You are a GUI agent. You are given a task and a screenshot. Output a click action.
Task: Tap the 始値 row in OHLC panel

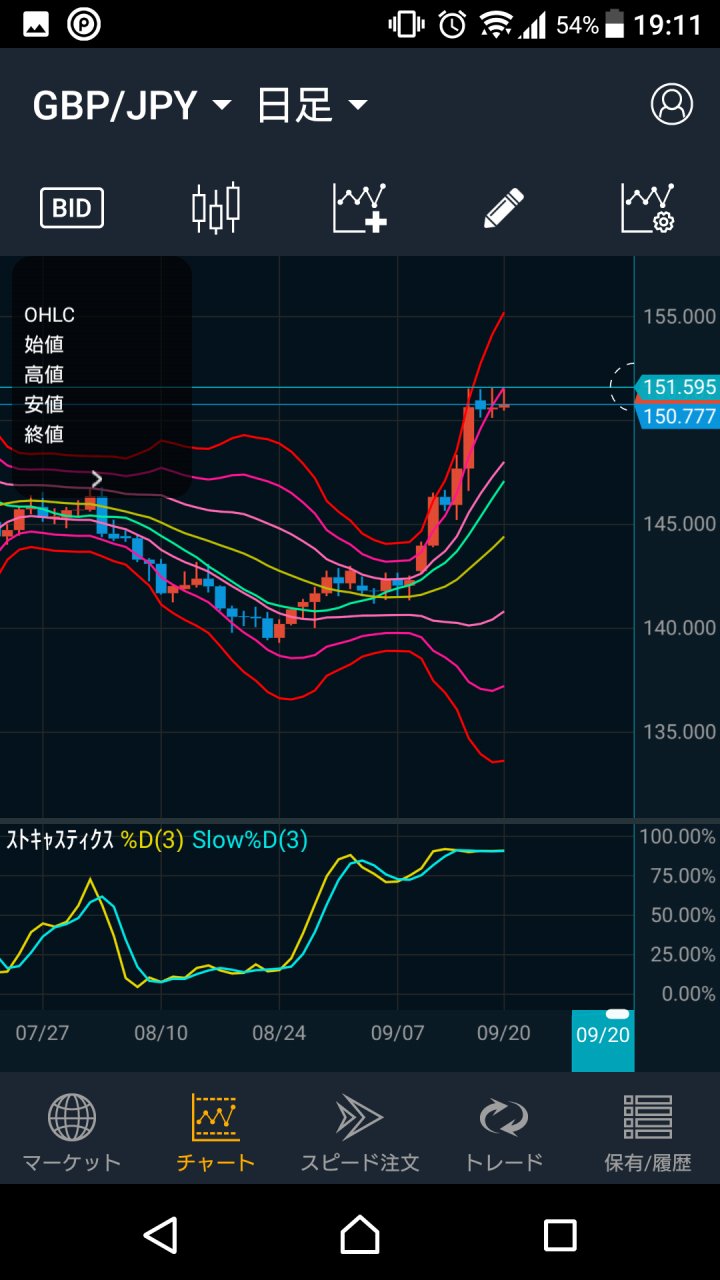(x=44, y=345)
